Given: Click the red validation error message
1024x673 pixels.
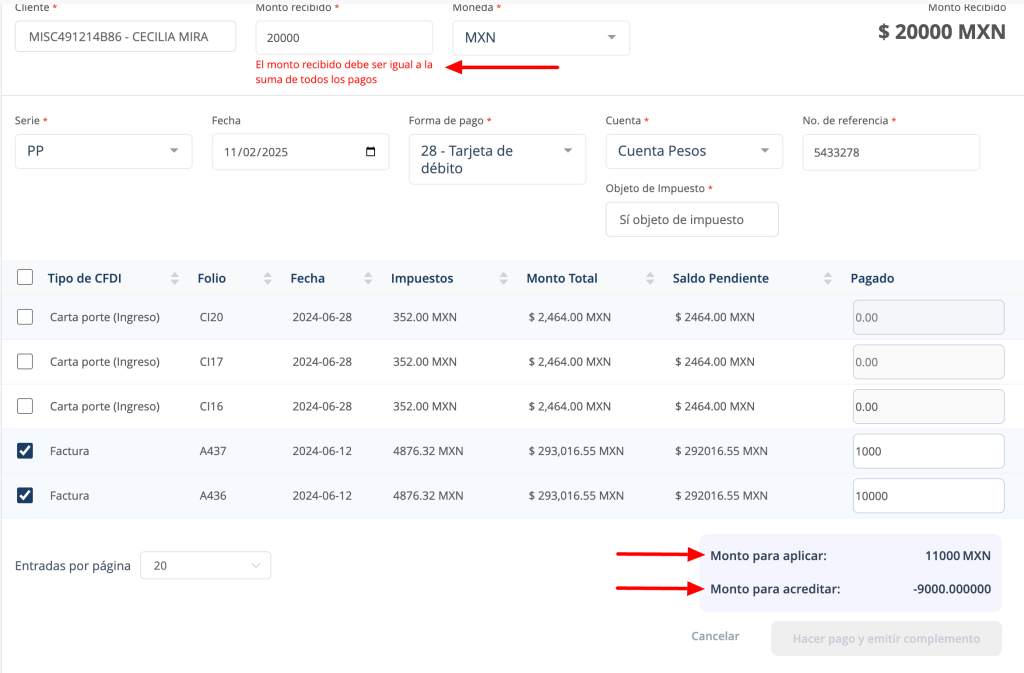Looking at the screenshot, I should pos(344,72).
